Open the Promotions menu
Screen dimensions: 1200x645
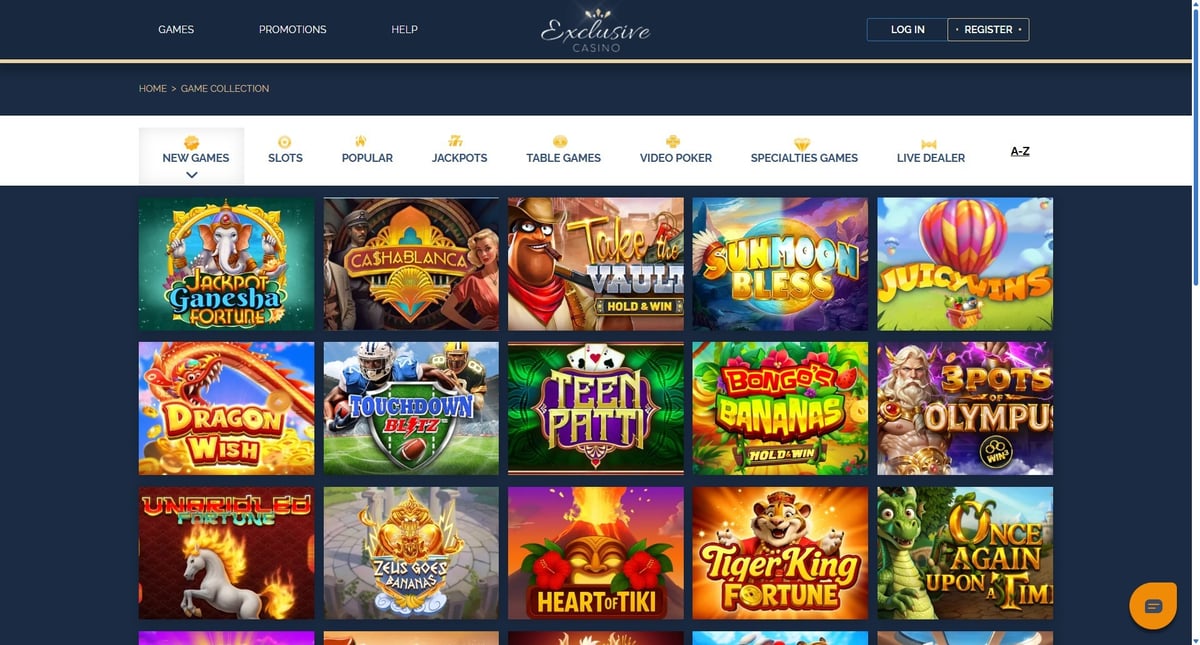293,30
